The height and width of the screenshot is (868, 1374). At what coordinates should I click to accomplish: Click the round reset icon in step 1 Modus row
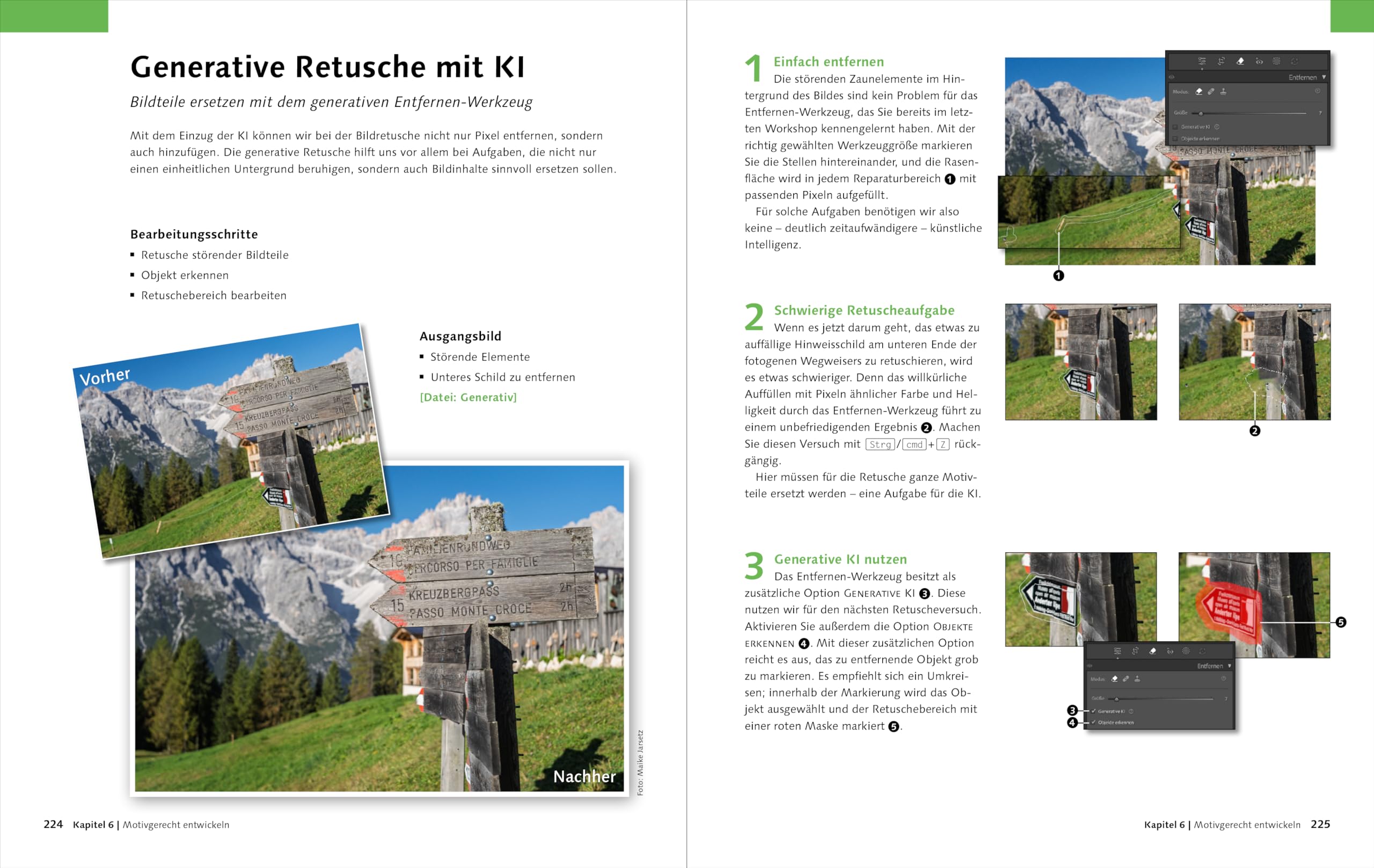click(1318, 91)
